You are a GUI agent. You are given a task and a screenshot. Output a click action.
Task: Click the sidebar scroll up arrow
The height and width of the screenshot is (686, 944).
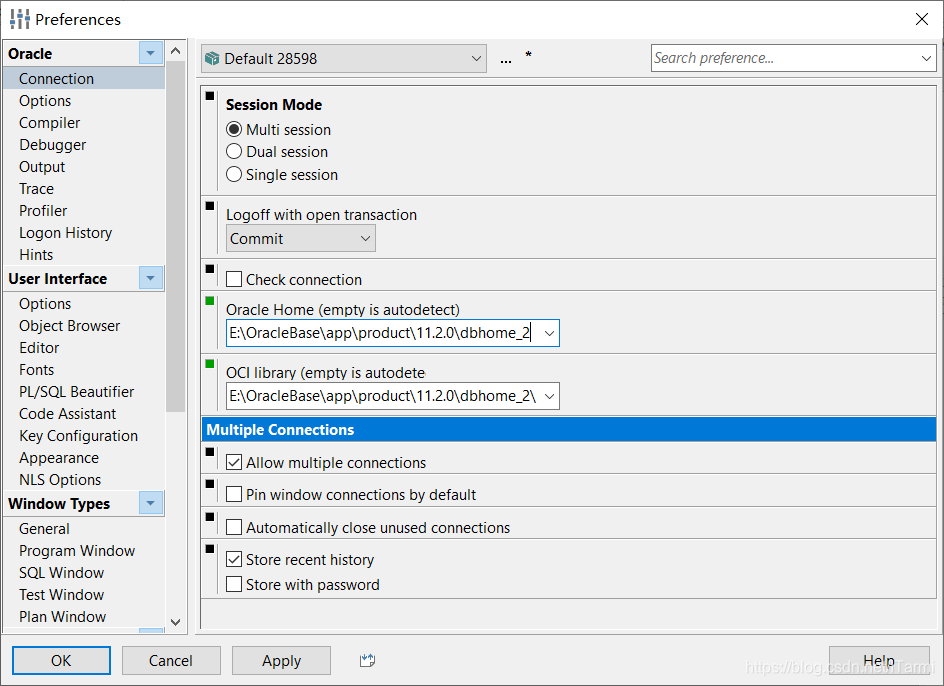point(176,51)
